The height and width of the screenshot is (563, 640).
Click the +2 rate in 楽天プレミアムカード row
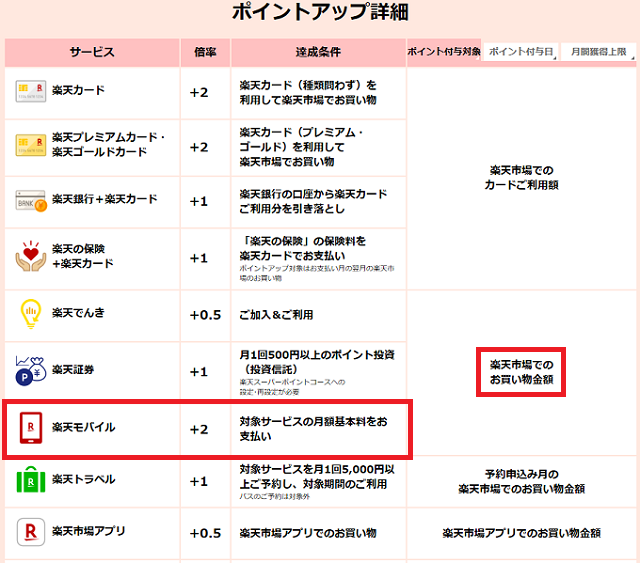tap(199, 147)
